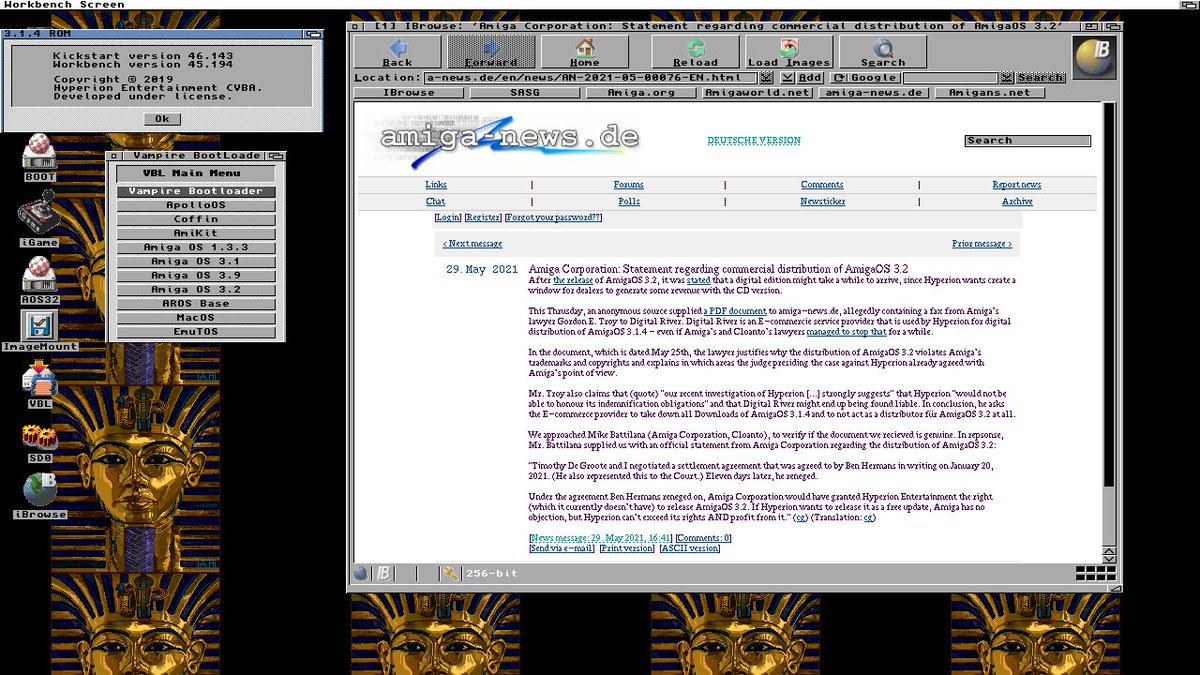1200x675 pixels.
Task: Choose Amiga OS 1.3.3 in VBL menu
Action: point(196,247)
